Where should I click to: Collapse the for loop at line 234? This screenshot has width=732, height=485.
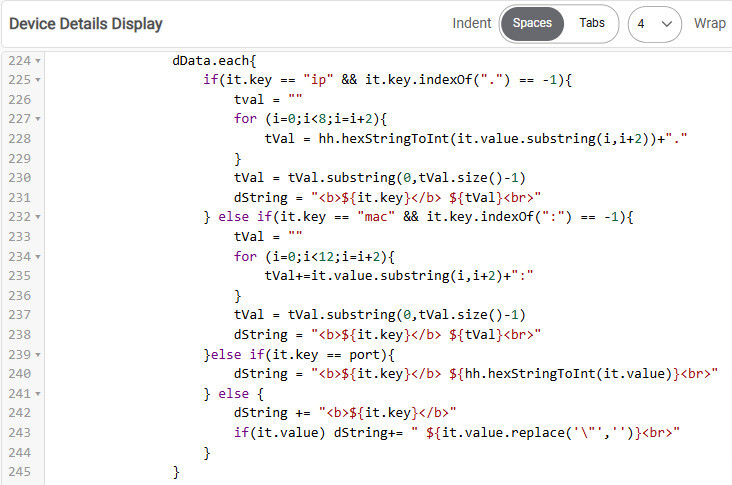[38, 255]
